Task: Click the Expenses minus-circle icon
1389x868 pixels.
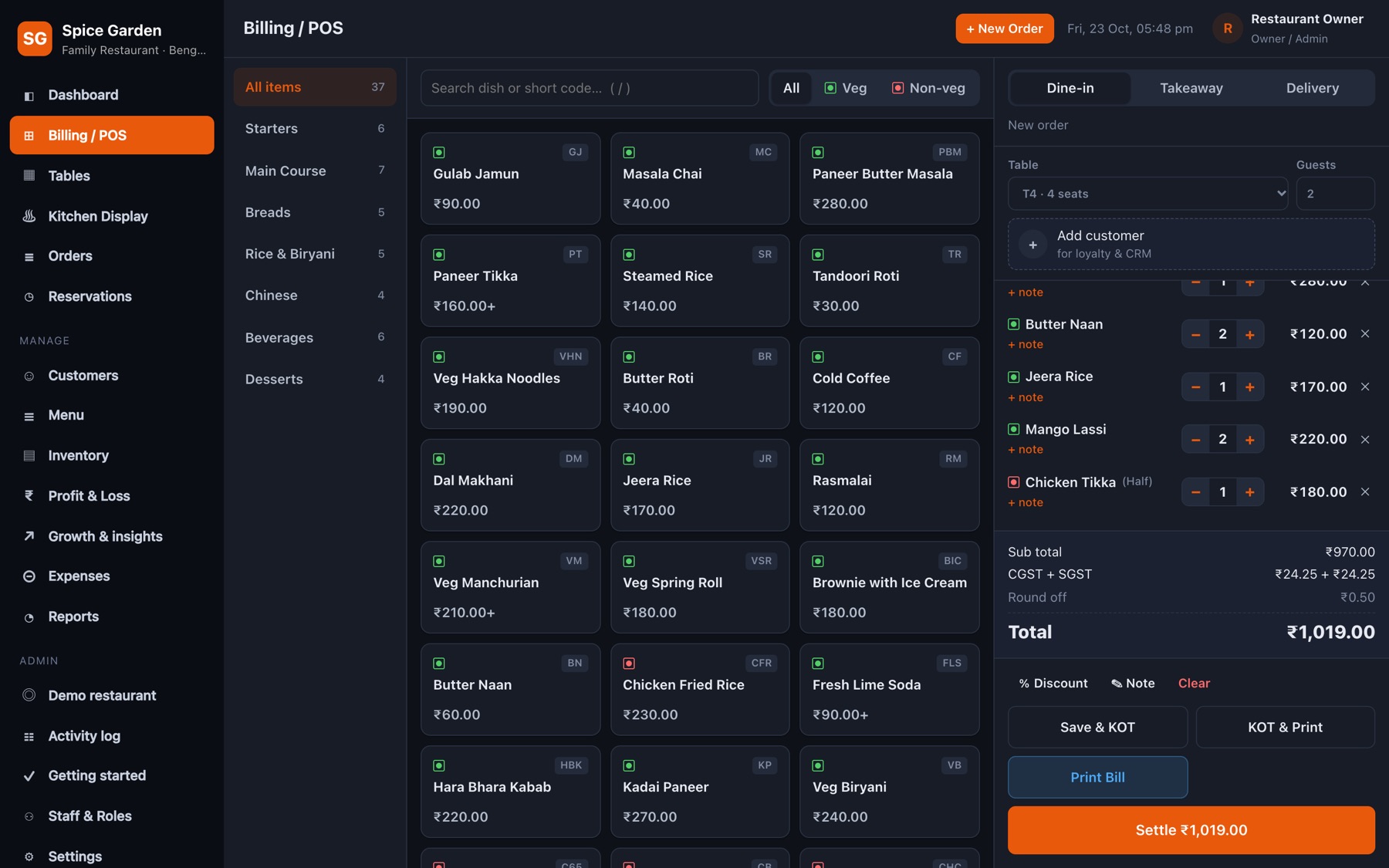Action: pyautogui.click(x=29, y=576)
